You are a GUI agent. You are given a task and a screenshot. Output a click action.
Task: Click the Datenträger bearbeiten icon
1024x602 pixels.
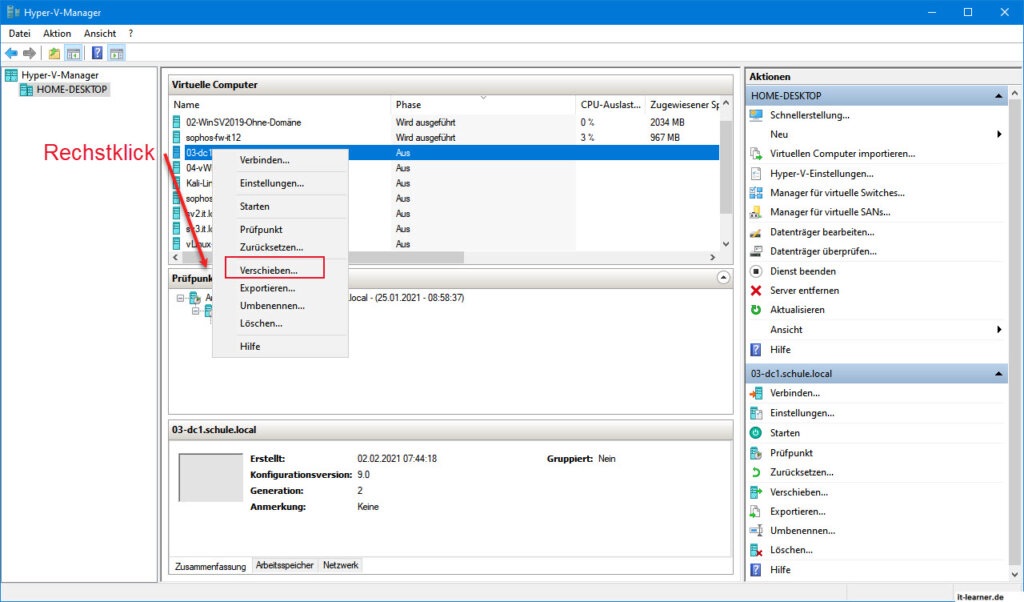tap(756, 232)
